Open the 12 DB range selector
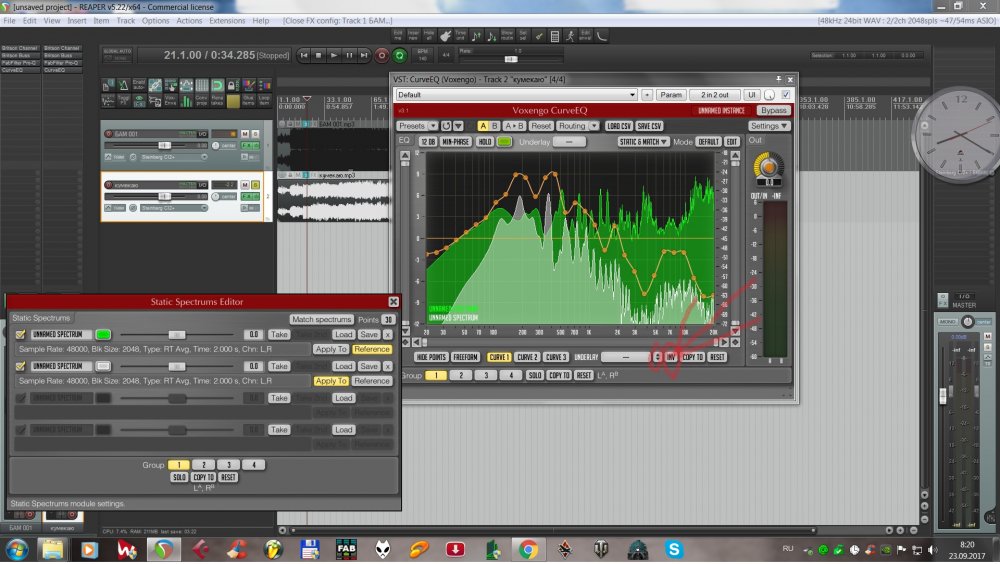Image resolution: width=1000 pixels, height=564 pixels. click(x=428, y=142)
